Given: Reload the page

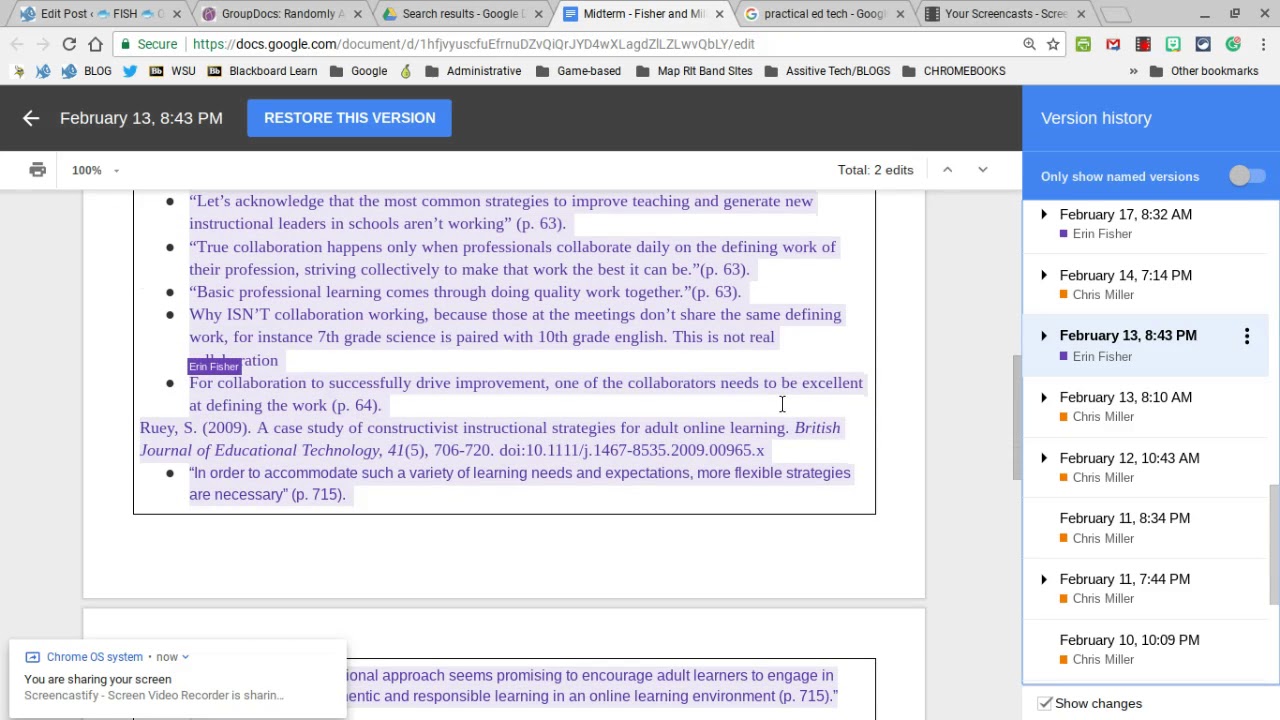Looking at the screenshot, I should [x=69, y=44].
